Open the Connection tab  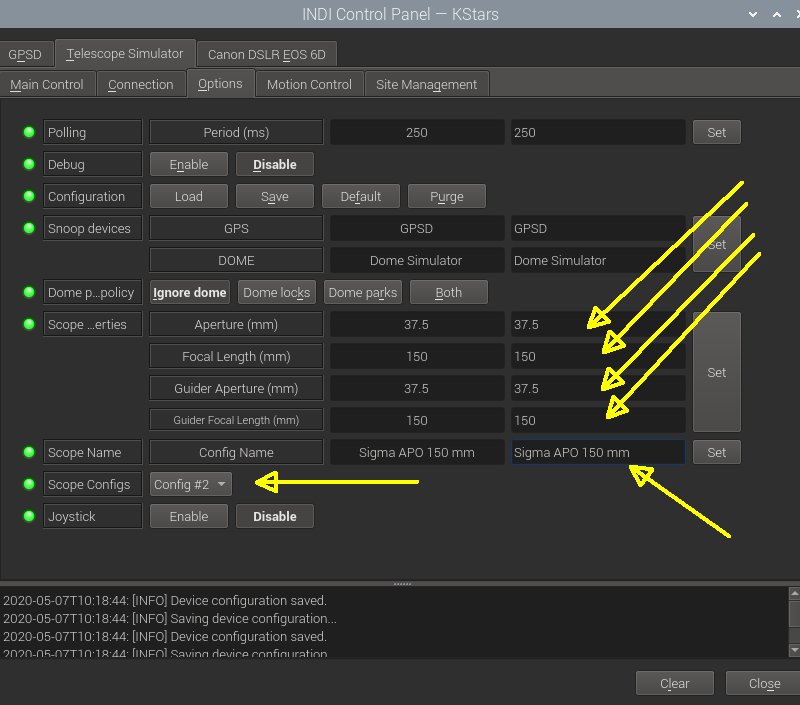coord(141,84)
